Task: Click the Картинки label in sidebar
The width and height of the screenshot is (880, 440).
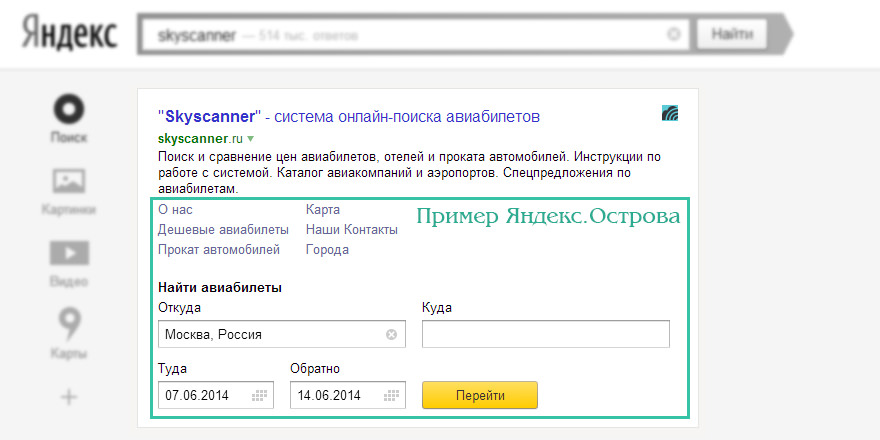Action: [x=69, y=210]
